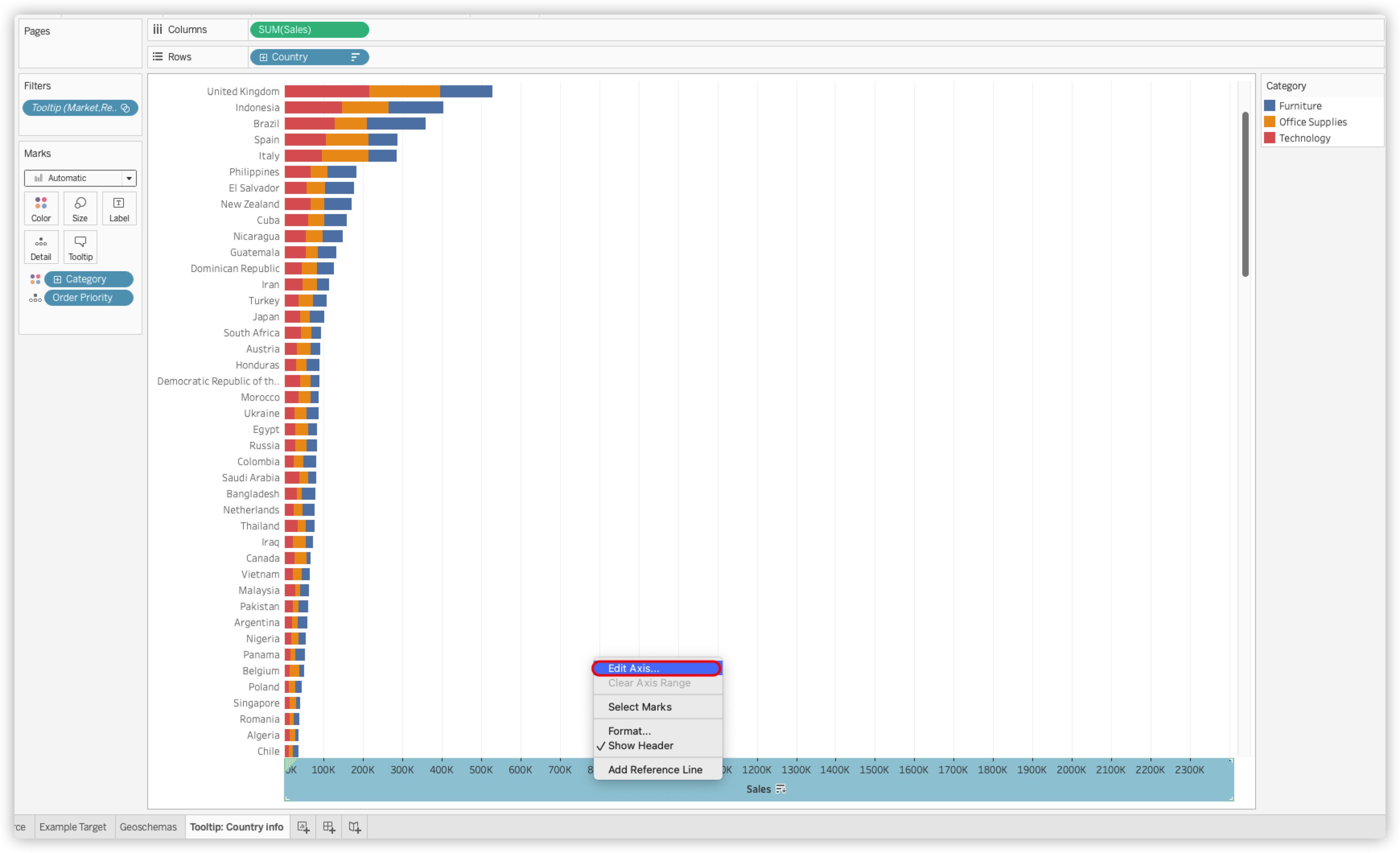Select Add Reference Line menu item
This screenshot has width=1400, height=853.
pyautogui.click(x=655, y=769)
